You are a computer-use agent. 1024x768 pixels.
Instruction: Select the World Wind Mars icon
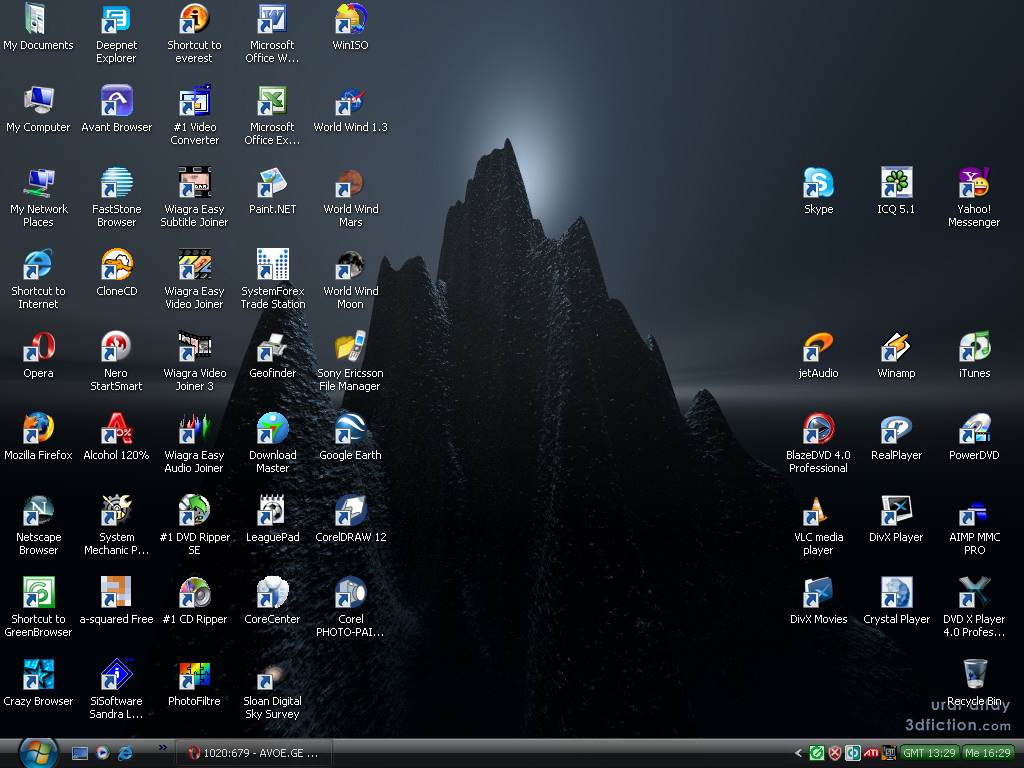tap(351, 183)
